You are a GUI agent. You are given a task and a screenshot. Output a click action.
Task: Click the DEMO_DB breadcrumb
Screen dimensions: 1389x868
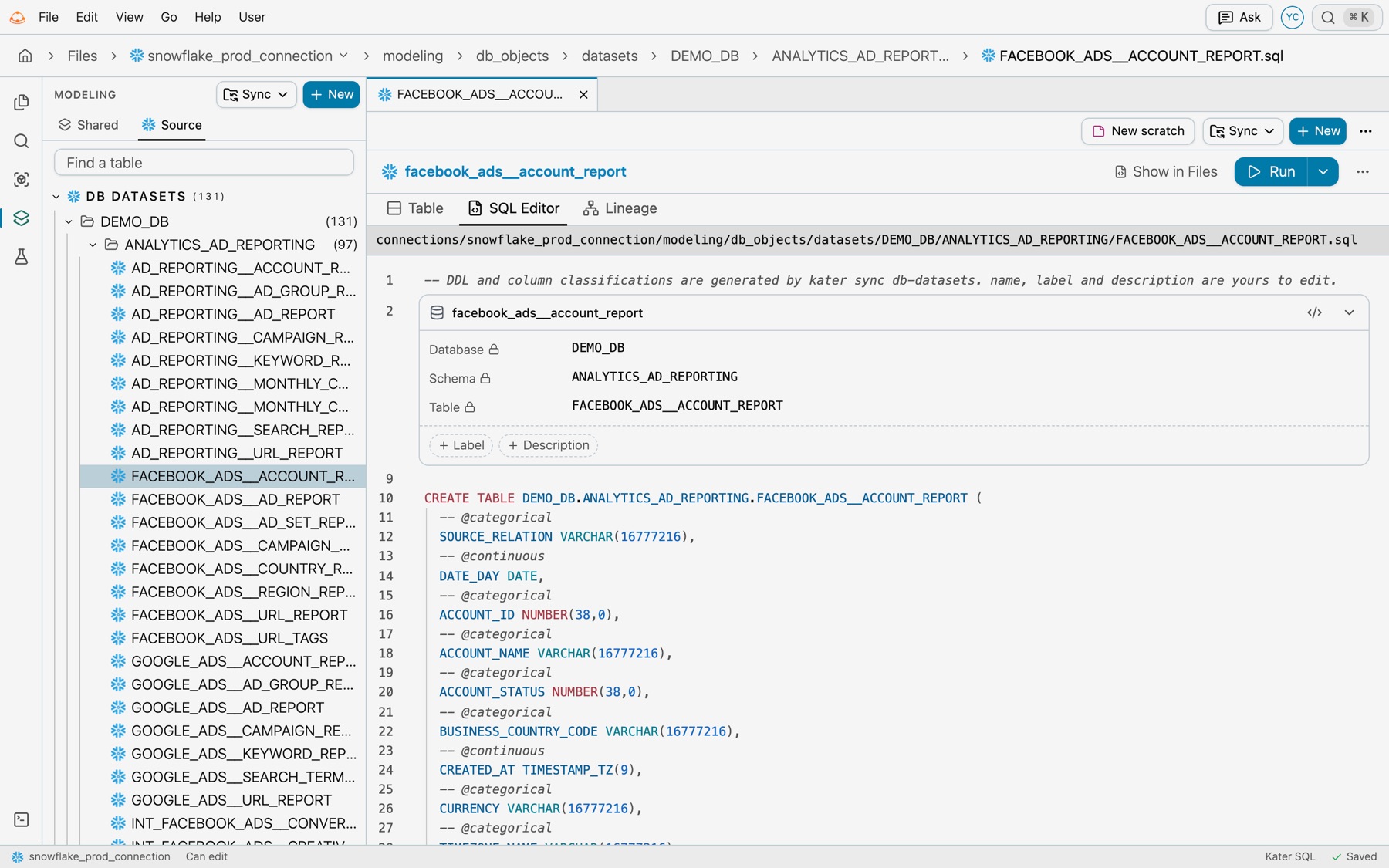tap(705, 56)
